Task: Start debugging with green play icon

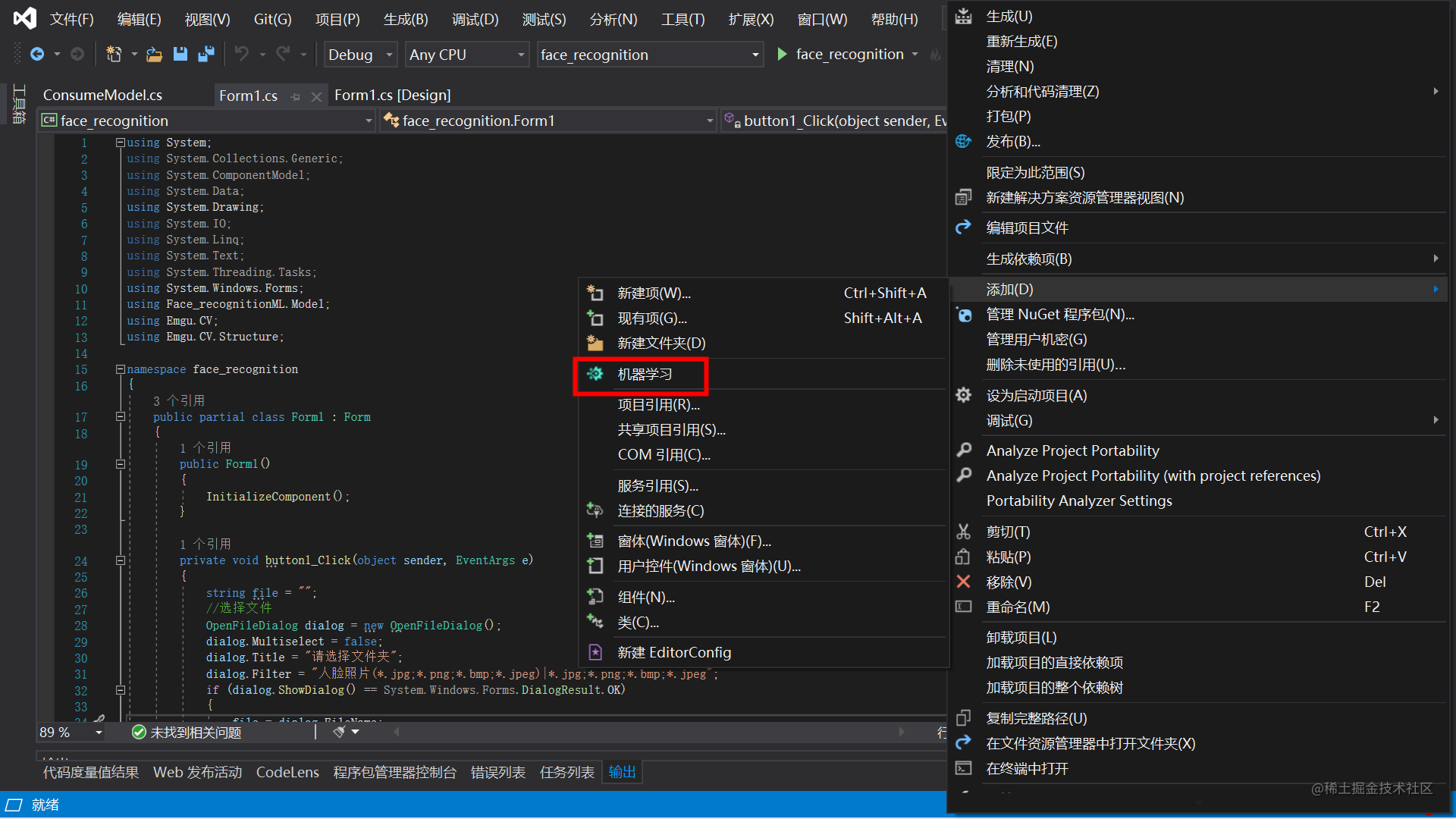Action: (782, 54)
